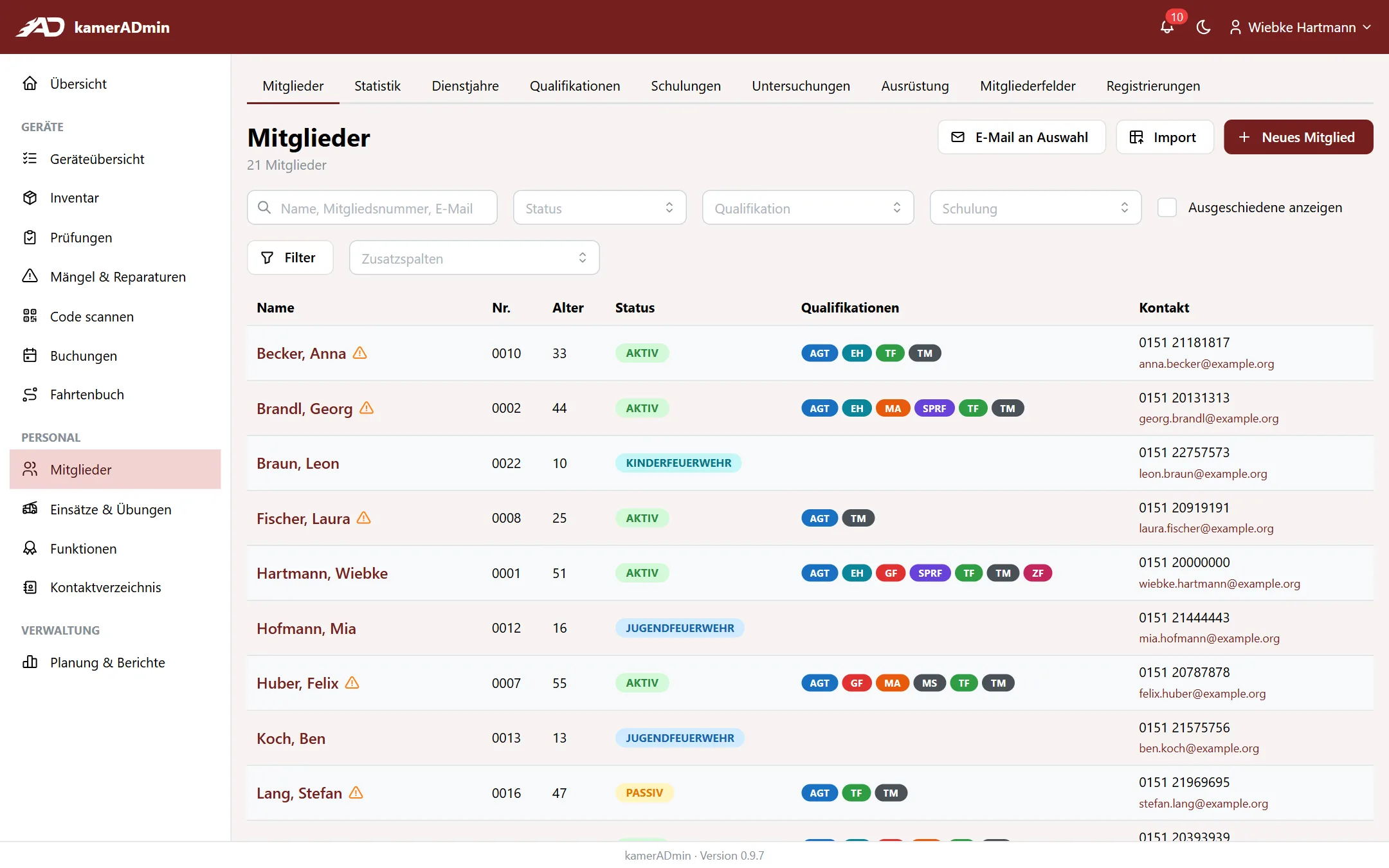Image resolution: width=1389 pixels, height=868 pixels.
Task: Open Mängel & Reparaturen in the sidebar
Action: tap(115, 276)
